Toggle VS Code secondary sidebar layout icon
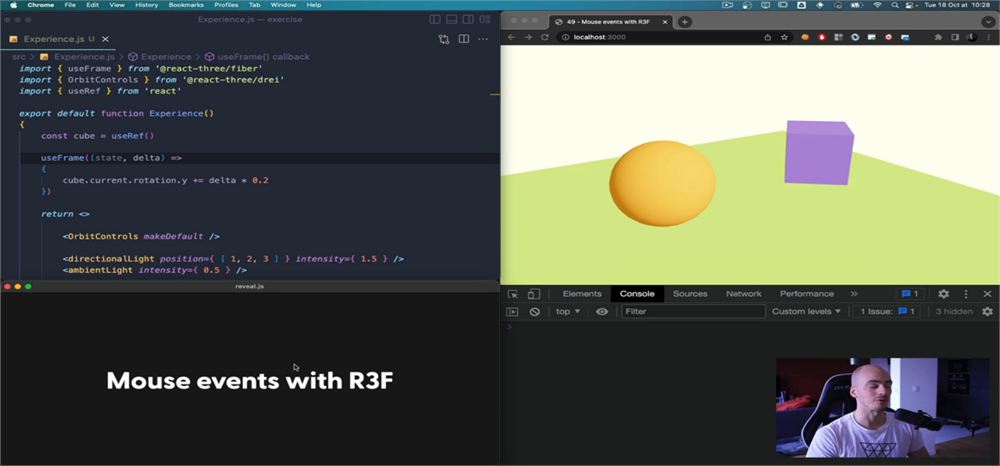Image resolution: width=1000 pixels, height=466 pixels. (468, 19)
